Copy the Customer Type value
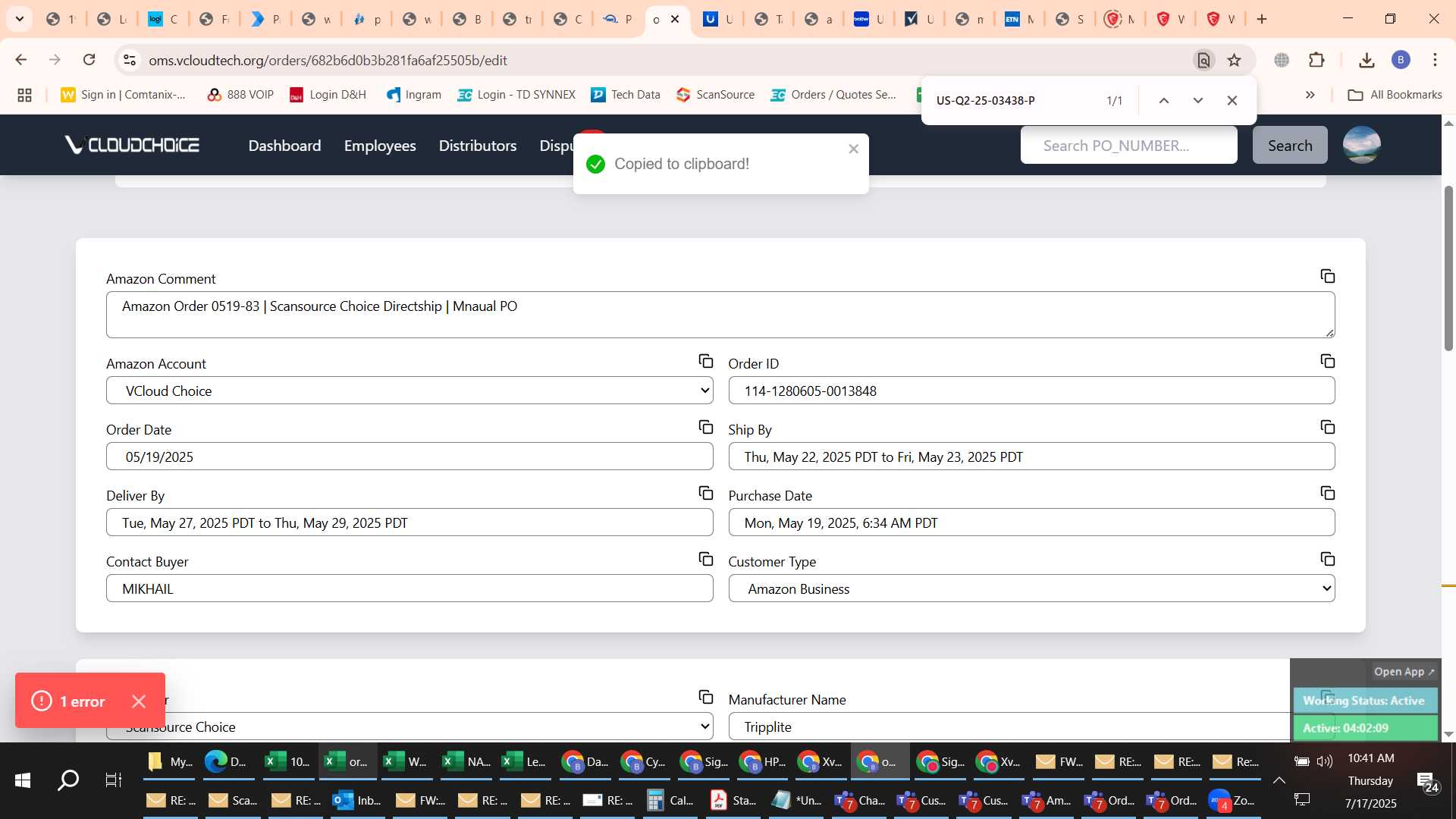 coord(1327,559)
